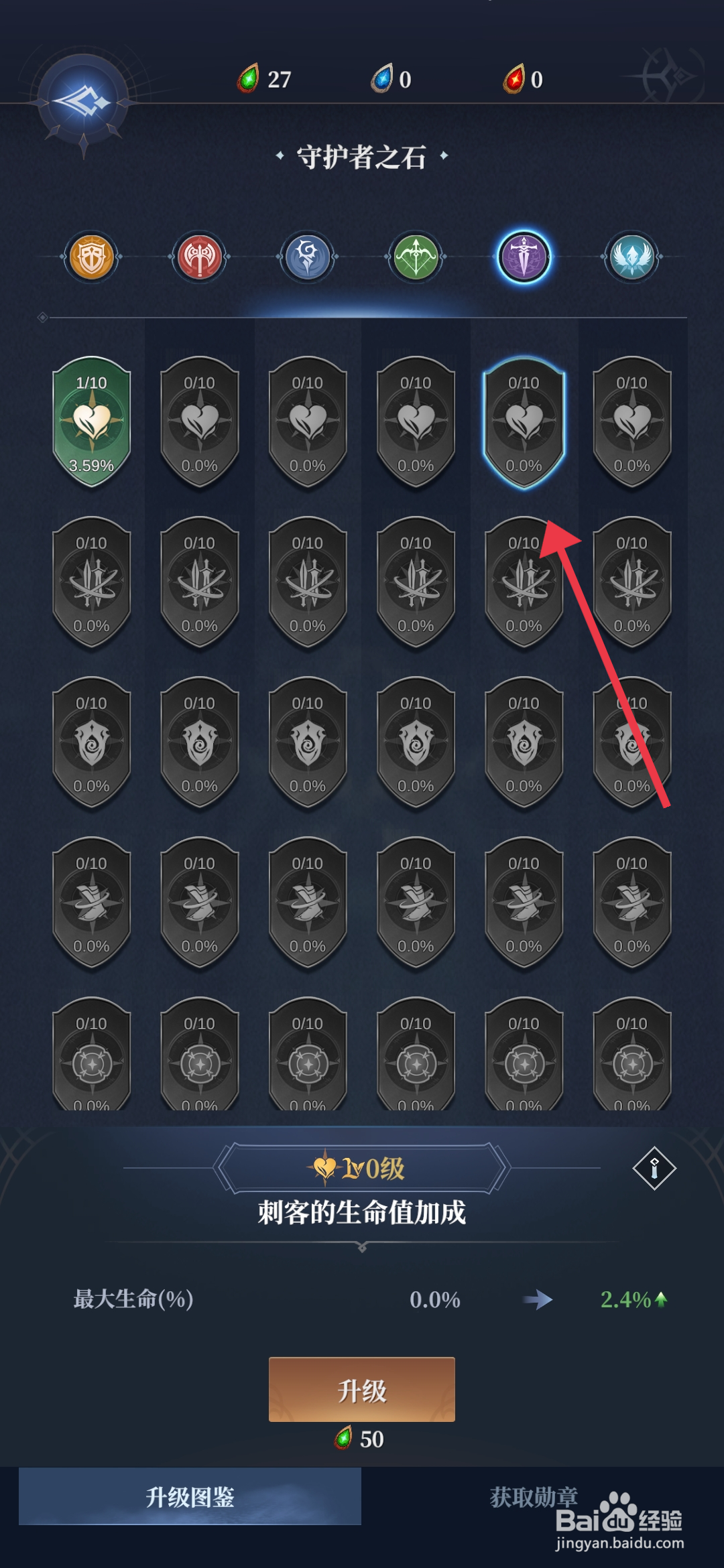Select the highlighted heart badge in assassin column
Screen dimensions: 724x1568
[x=524, y=422]
